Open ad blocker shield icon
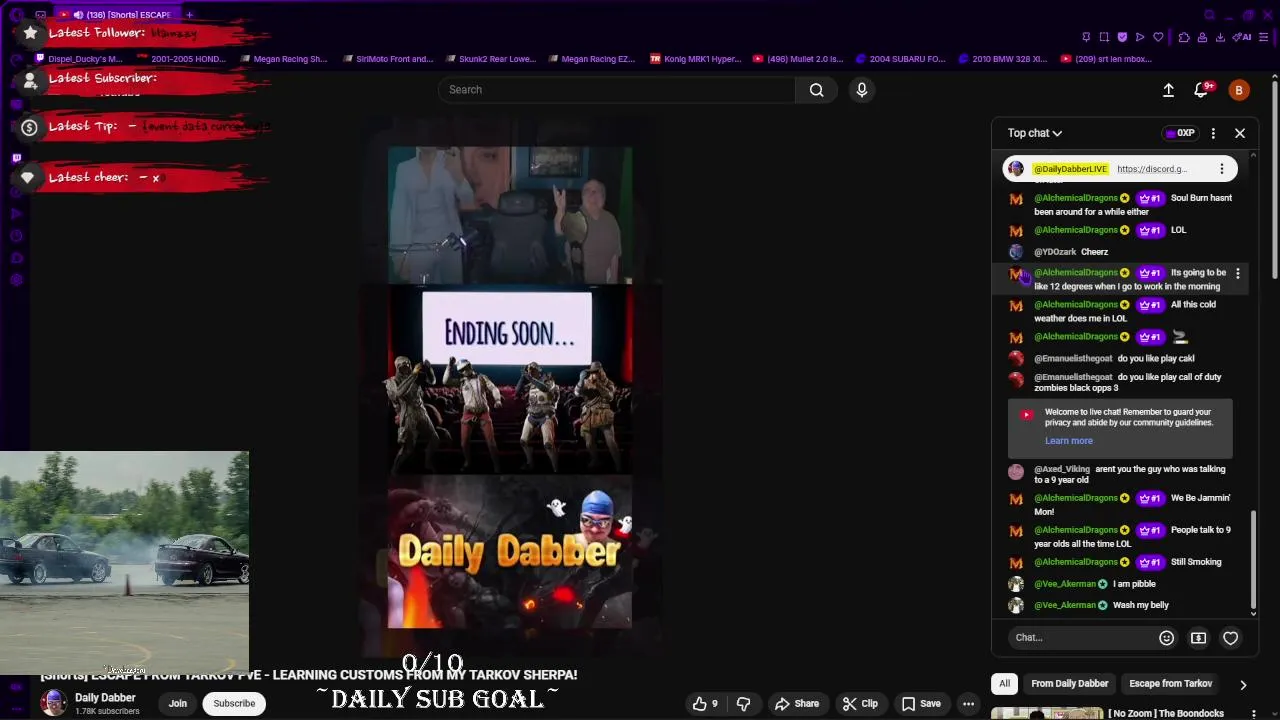 point(1122,38)
